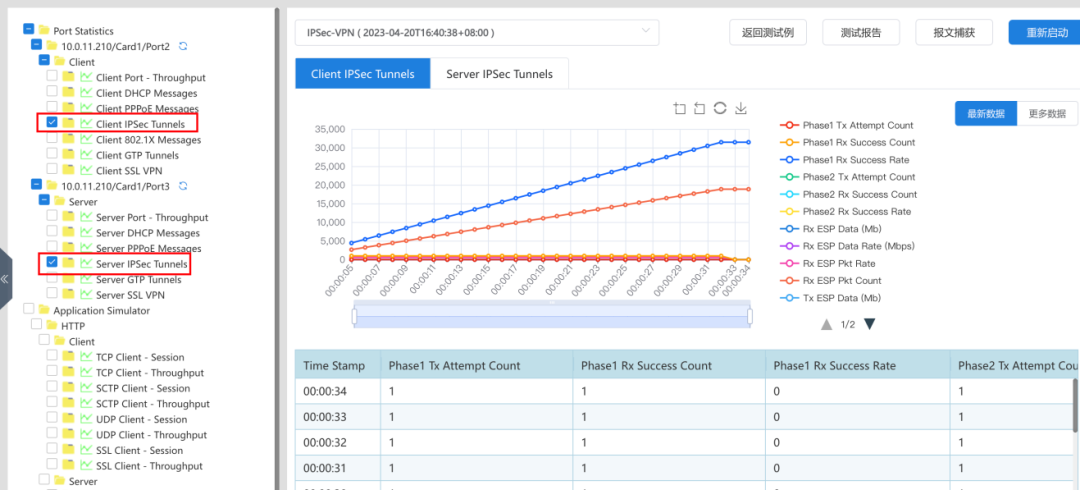Click the zoom reset icon above chart
Screen dimensions: 1080x490
[700, 108]
